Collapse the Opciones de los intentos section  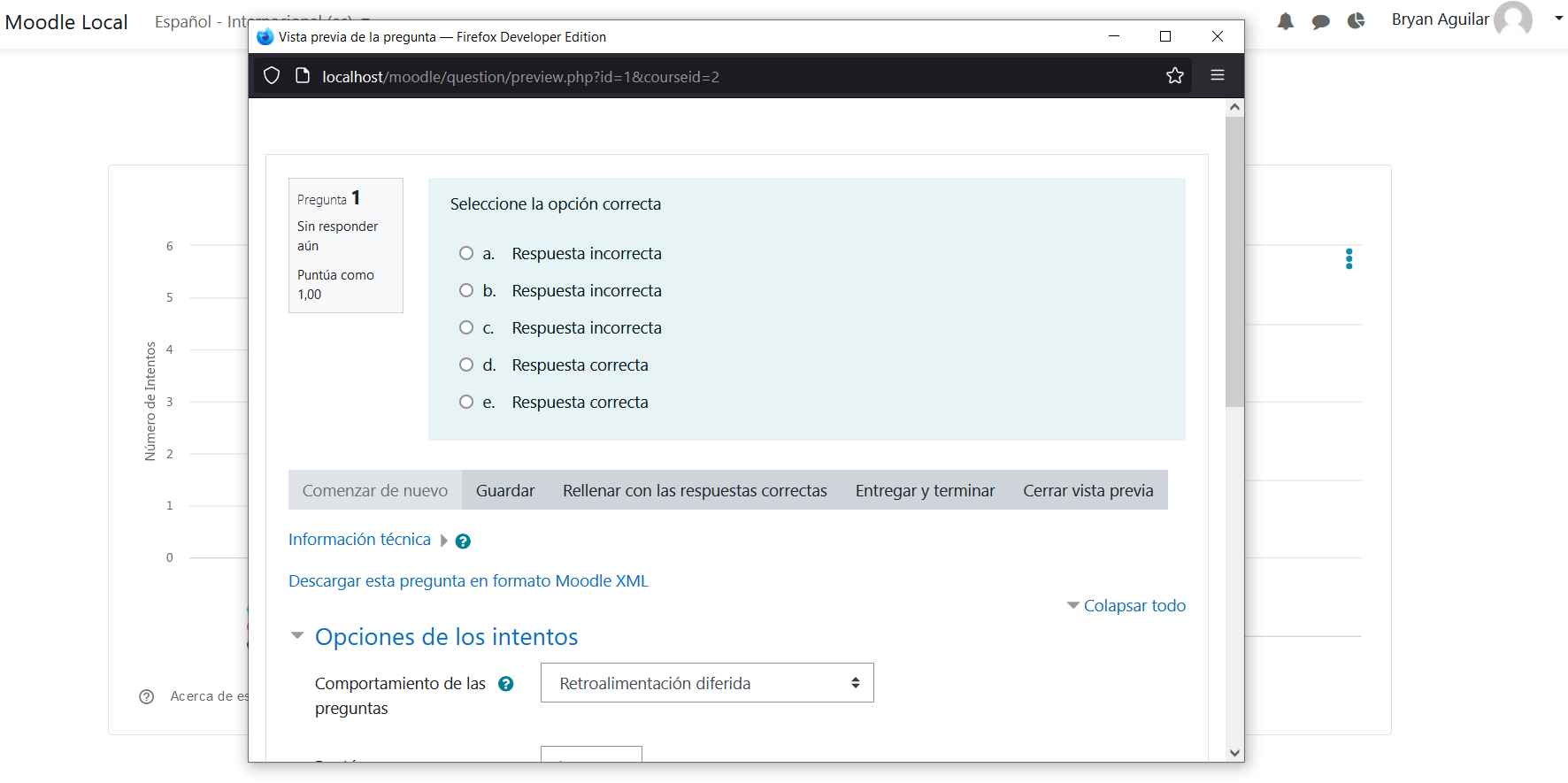[297, 636]
